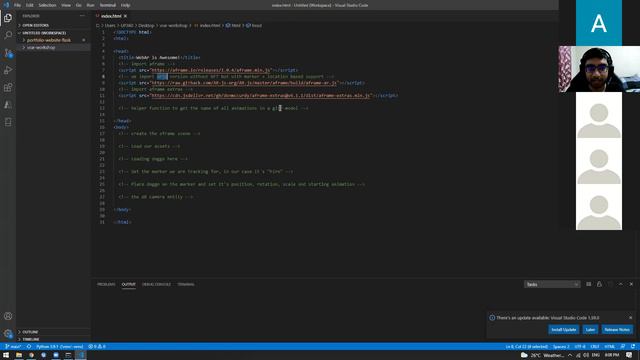The width and height of the screenshot is (640, 360).
Task: Switch to the Terminal panel tab
Action: point(186,284)
